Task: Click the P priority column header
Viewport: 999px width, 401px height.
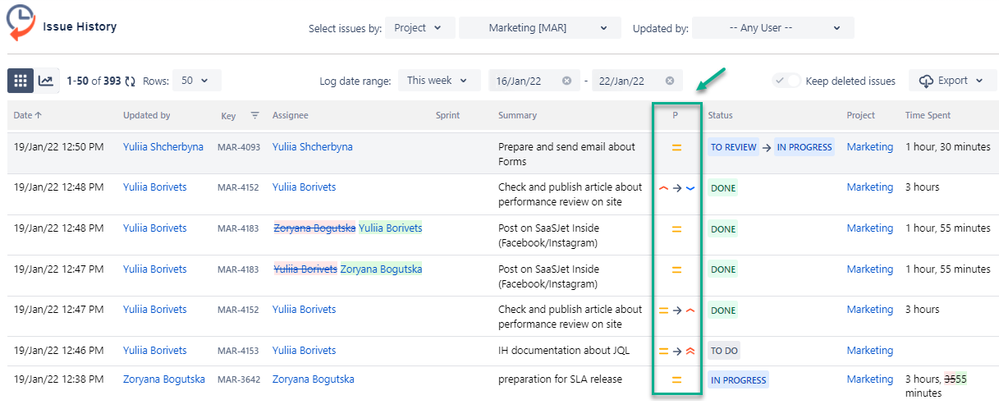Action: 675,115
